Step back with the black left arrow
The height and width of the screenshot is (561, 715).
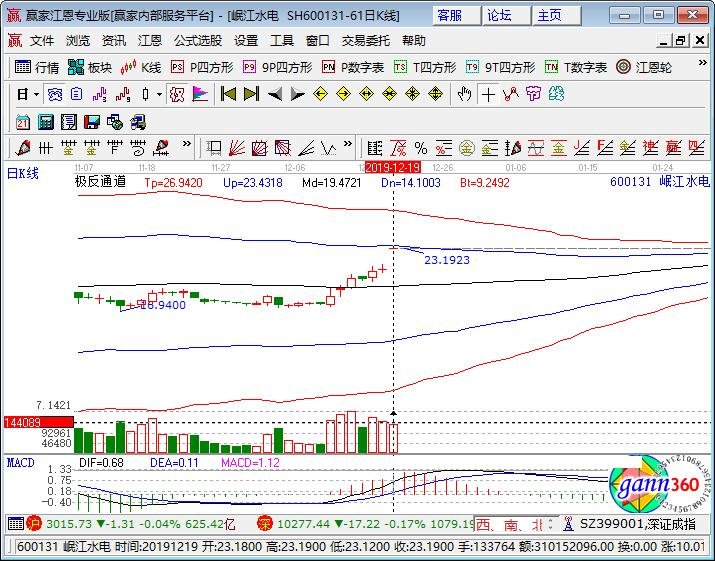tap(275, 94)
